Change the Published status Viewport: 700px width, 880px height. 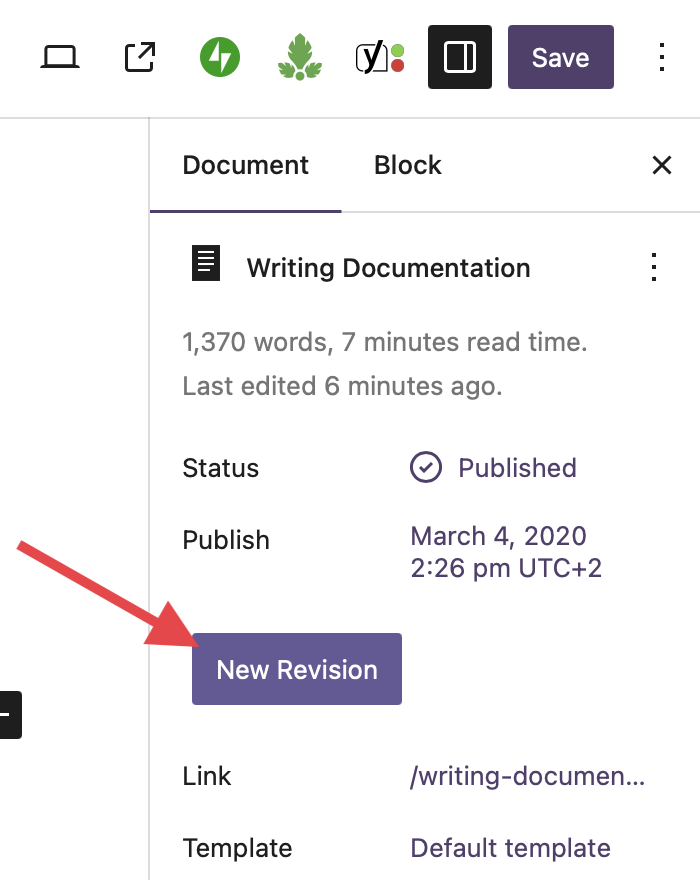[517, 468]
